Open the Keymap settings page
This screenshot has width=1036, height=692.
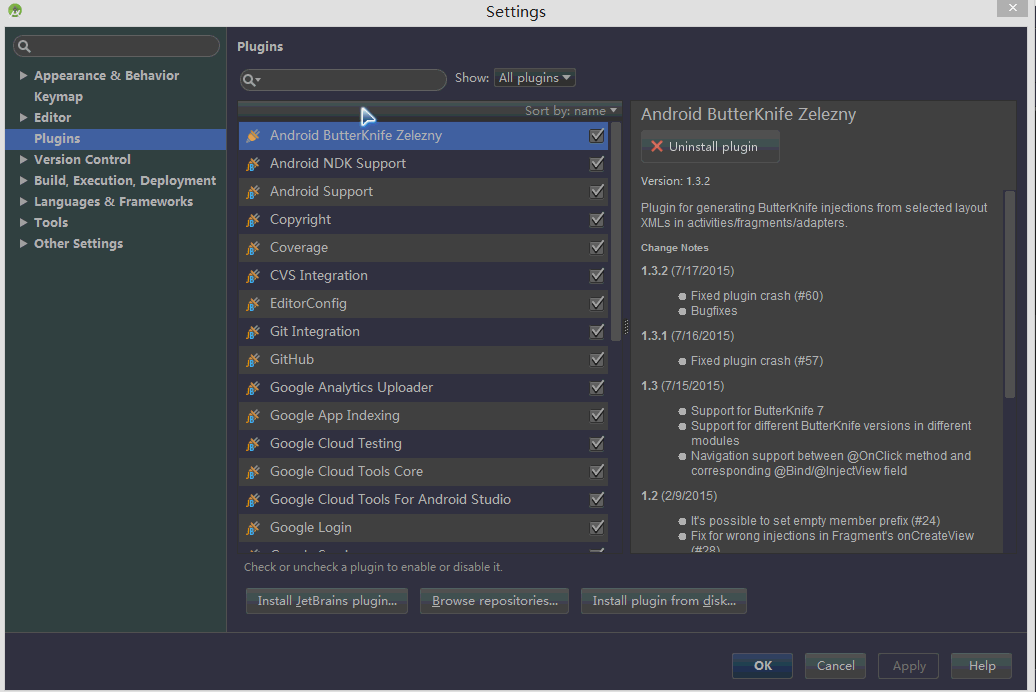click(58, 96)
